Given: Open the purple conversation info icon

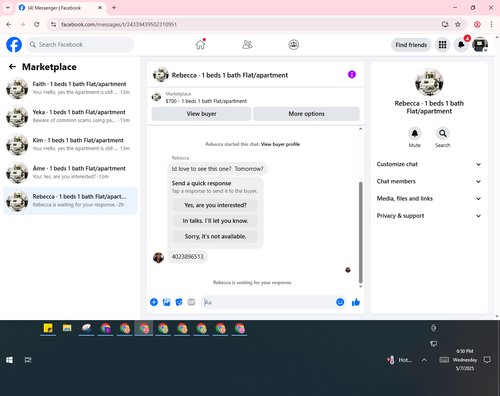Looking at the screenshot, I should point(352,74).
